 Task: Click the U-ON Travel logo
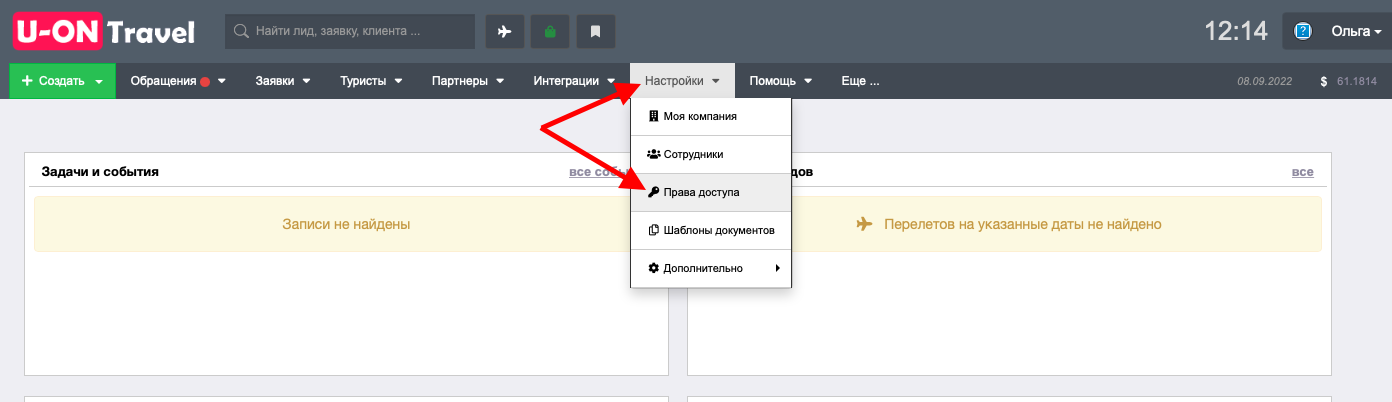pos(104,32)
